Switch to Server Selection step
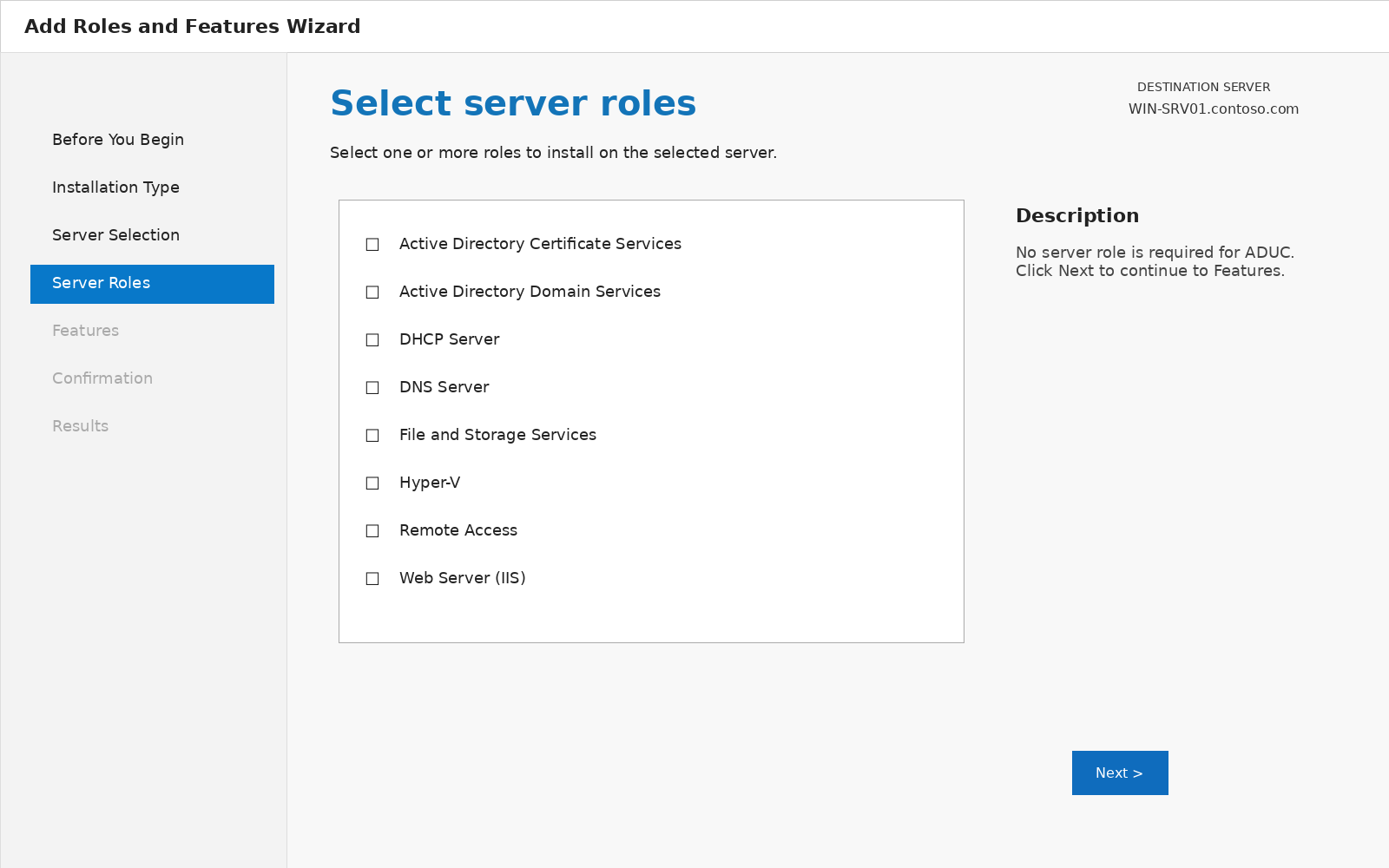1389x868 pixels. [x=115, y=235]
